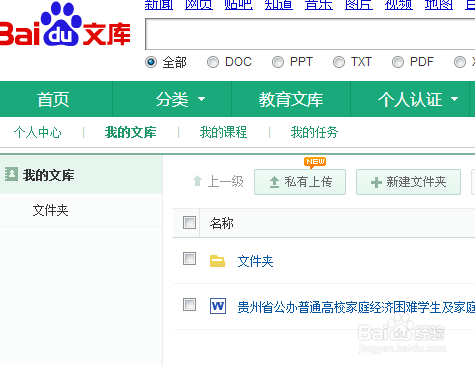The image size is (475, 366).
Task: Select the PPT file type radio
Action: click(278, 62)
